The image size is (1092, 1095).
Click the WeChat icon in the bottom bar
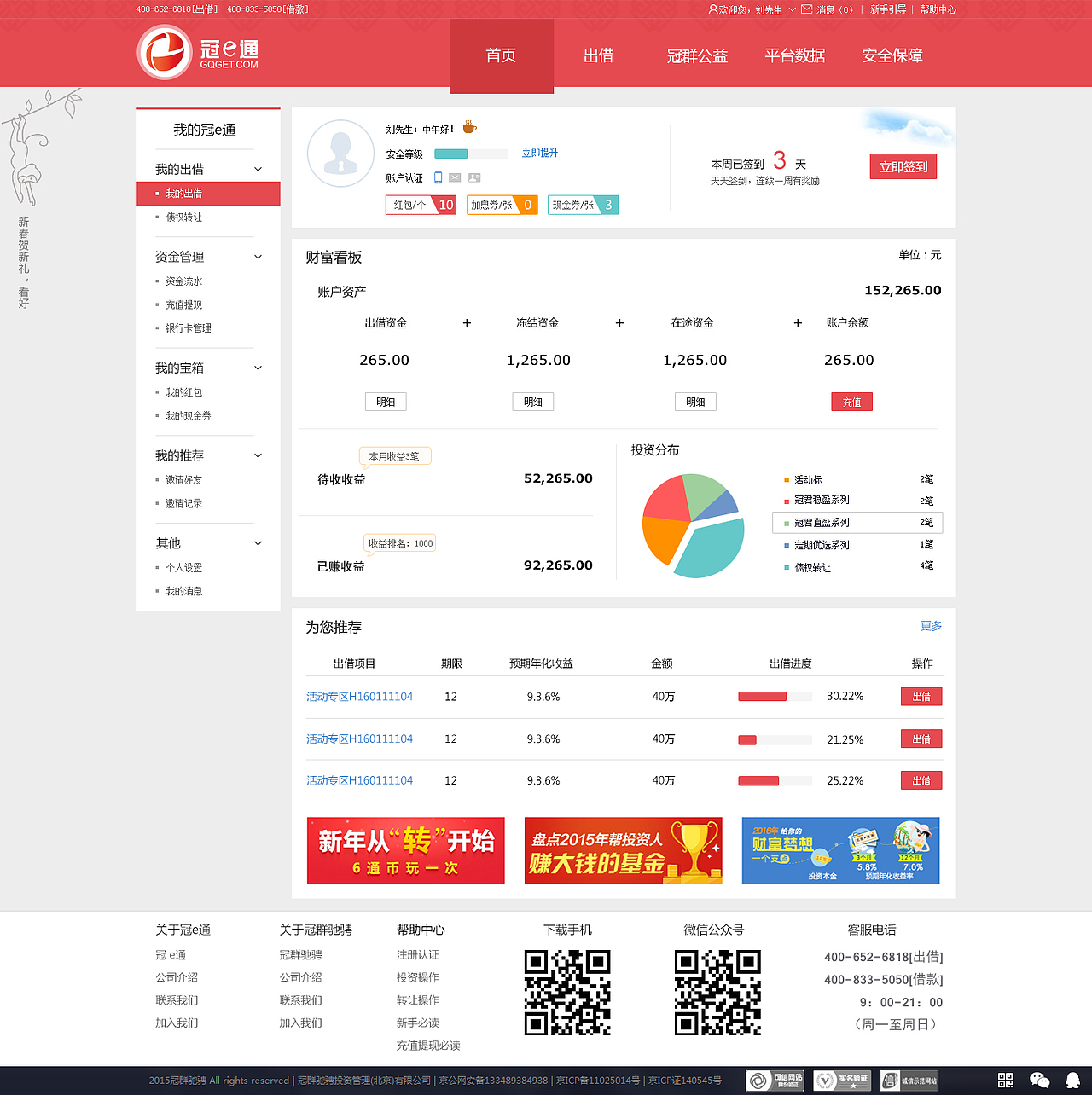click(x=1039, y=1080)
